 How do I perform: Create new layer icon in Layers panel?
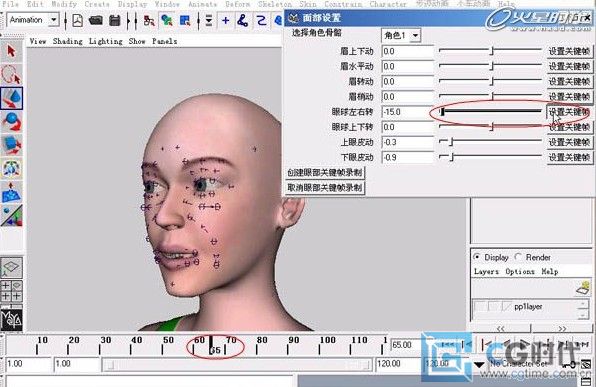click(x=583, y=288)
